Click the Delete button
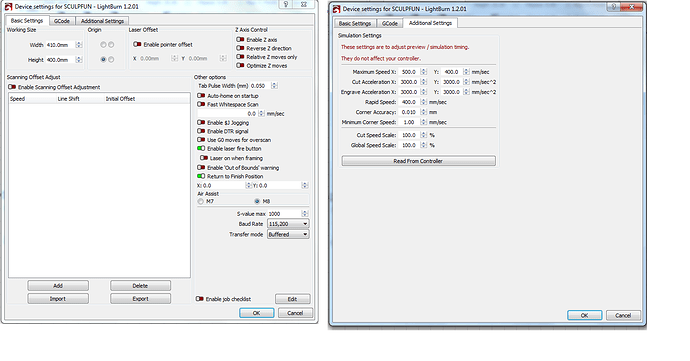This screenshot has width=690, height=361. pyautogui.click(x=140, y=286)
